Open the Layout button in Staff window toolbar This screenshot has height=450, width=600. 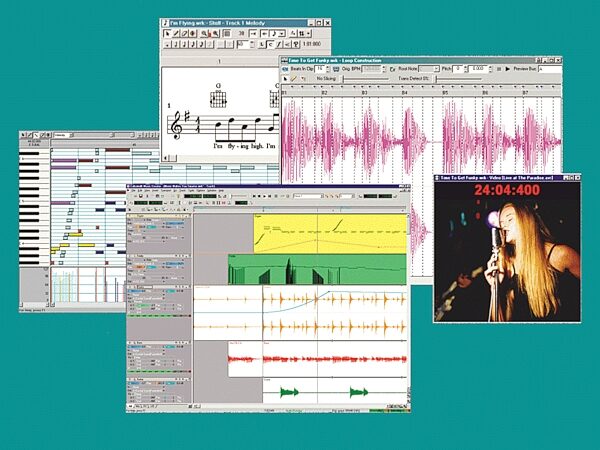(227, 34)
